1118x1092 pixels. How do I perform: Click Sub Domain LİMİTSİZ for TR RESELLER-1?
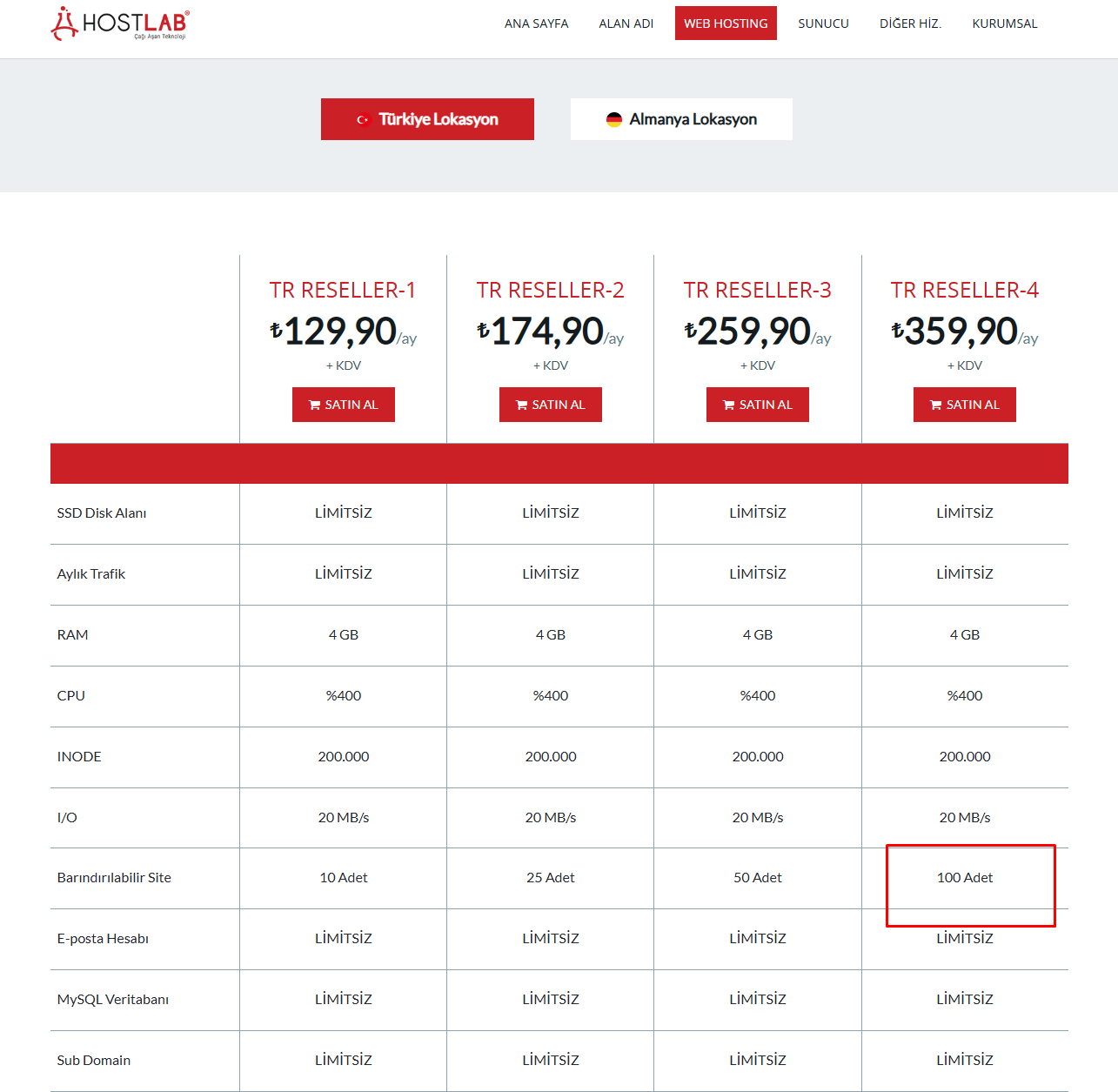tap(344, 1061)
